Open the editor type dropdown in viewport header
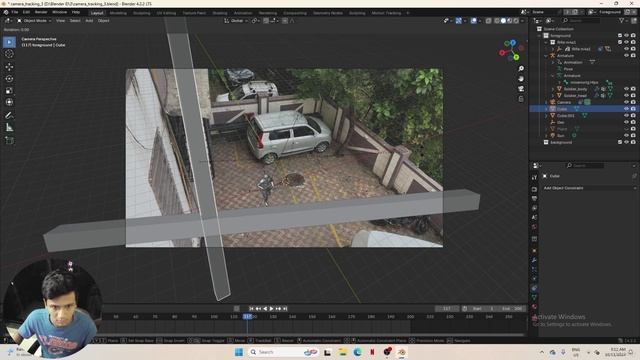This screenshot has height=360, width=640. pos(8,20)
